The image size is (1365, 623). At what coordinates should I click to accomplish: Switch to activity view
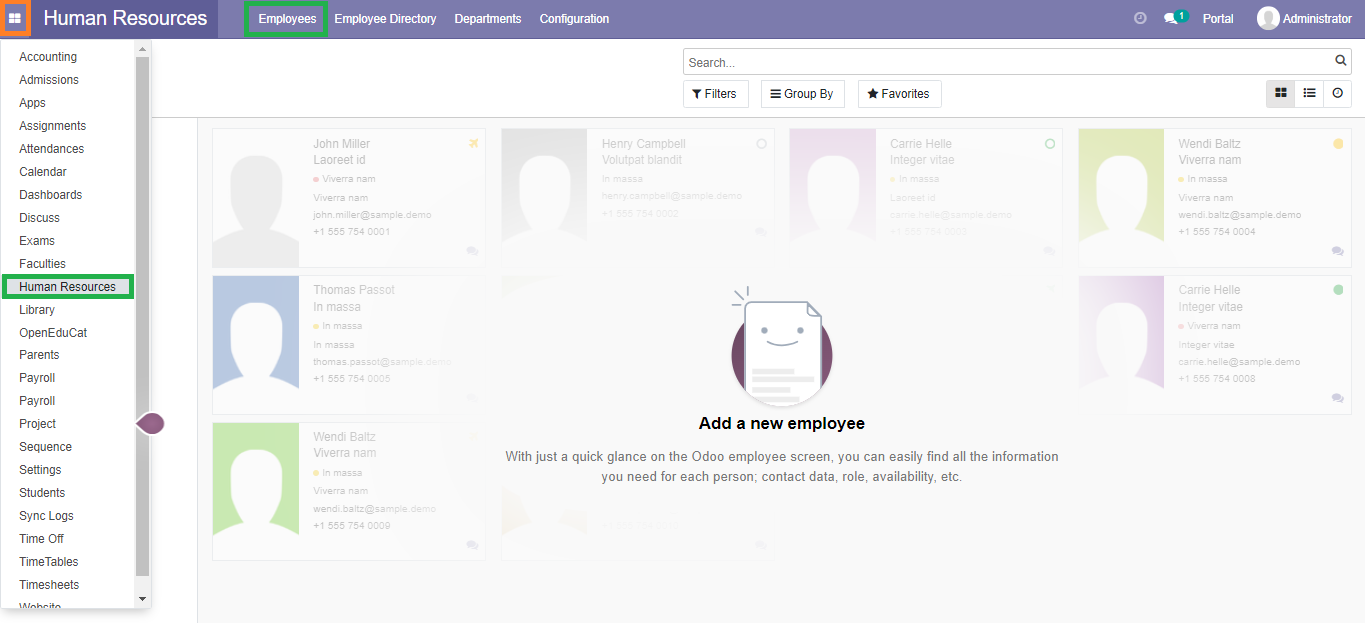pyautogui.click(x=1338, y=93)
